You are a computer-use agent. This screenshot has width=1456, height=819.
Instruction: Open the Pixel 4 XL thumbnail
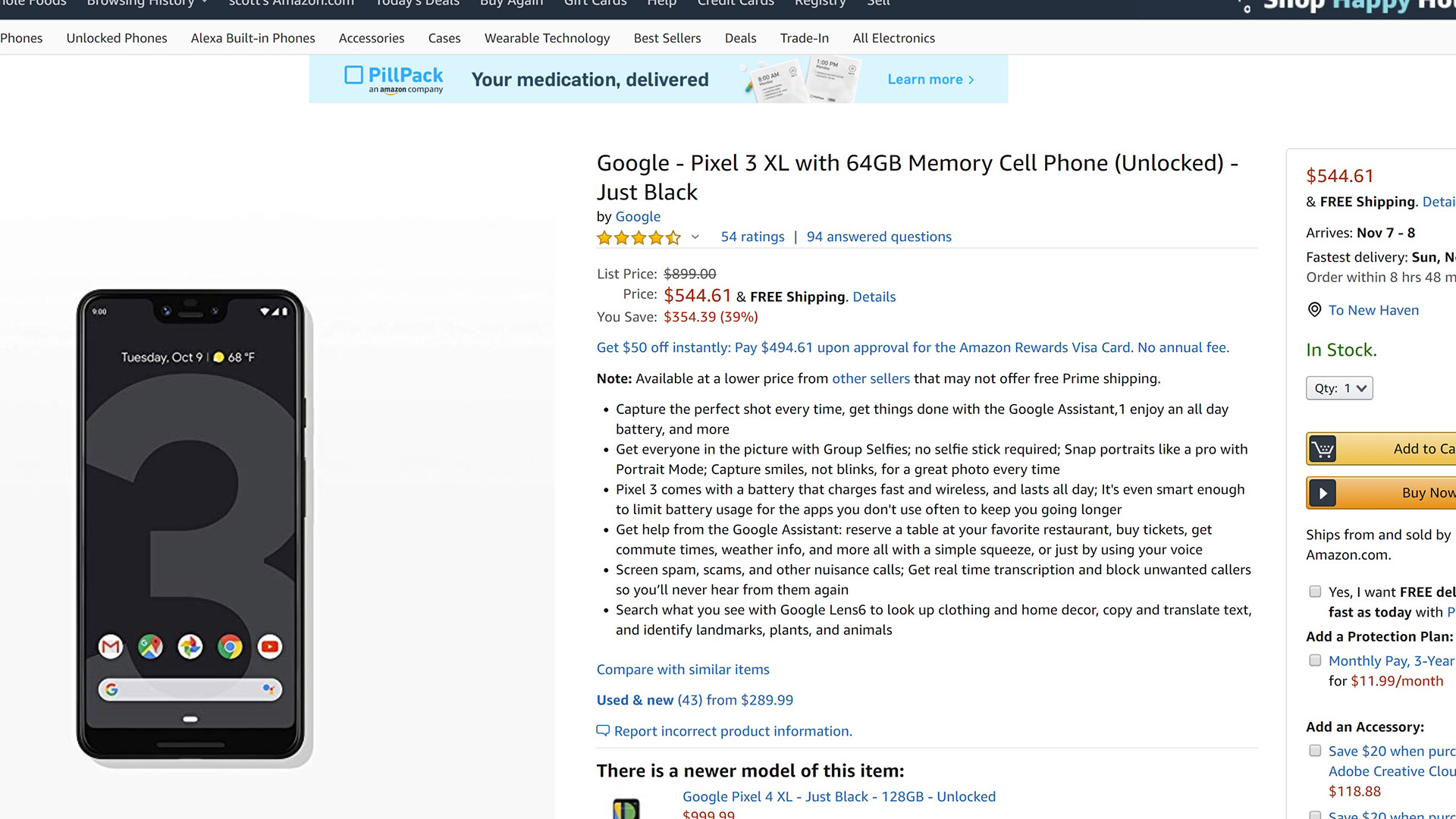[x=626, y=807]
